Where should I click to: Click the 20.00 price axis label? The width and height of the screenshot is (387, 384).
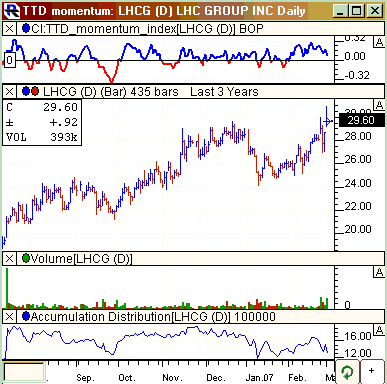tap(358, 229)
